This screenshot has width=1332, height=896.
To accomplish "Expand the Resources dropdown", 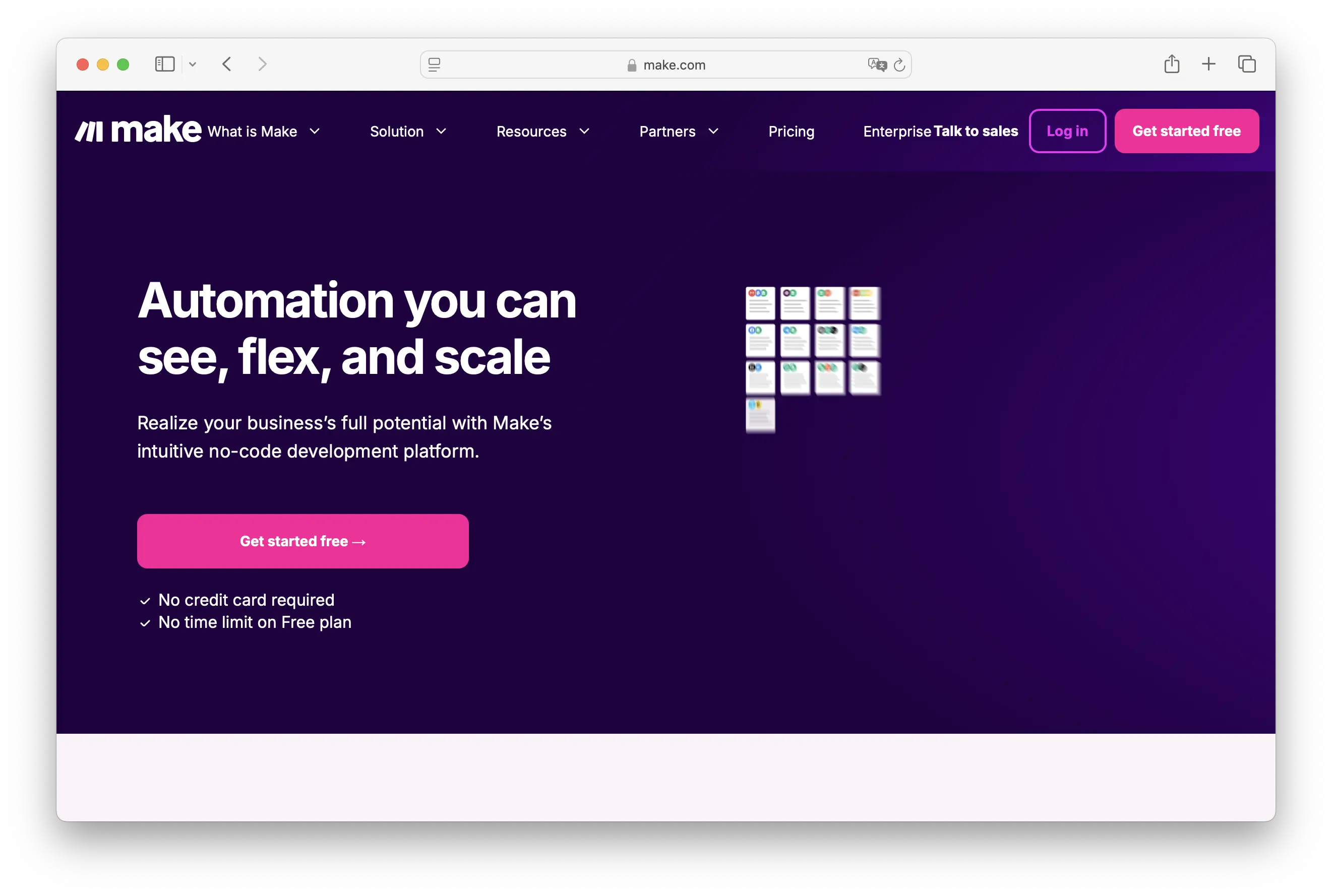I will coord(542,132).
